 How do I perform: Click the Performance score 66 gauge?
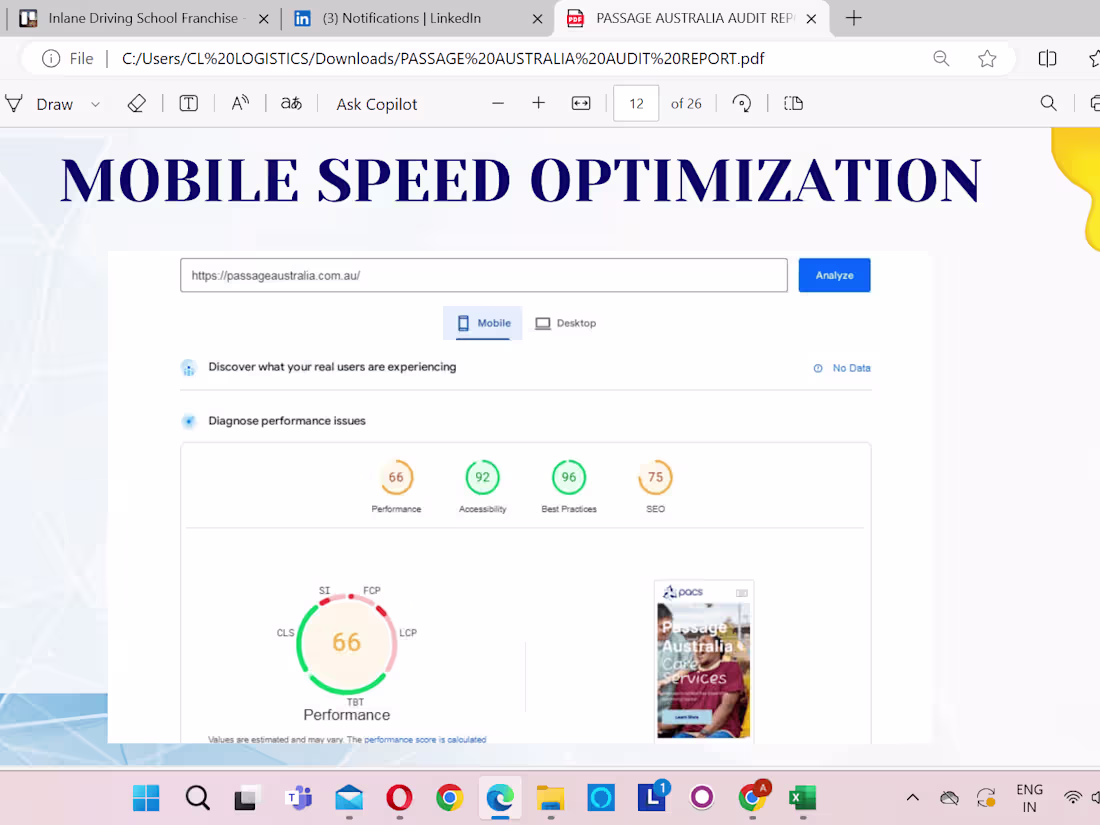click(x=347, y=643)
